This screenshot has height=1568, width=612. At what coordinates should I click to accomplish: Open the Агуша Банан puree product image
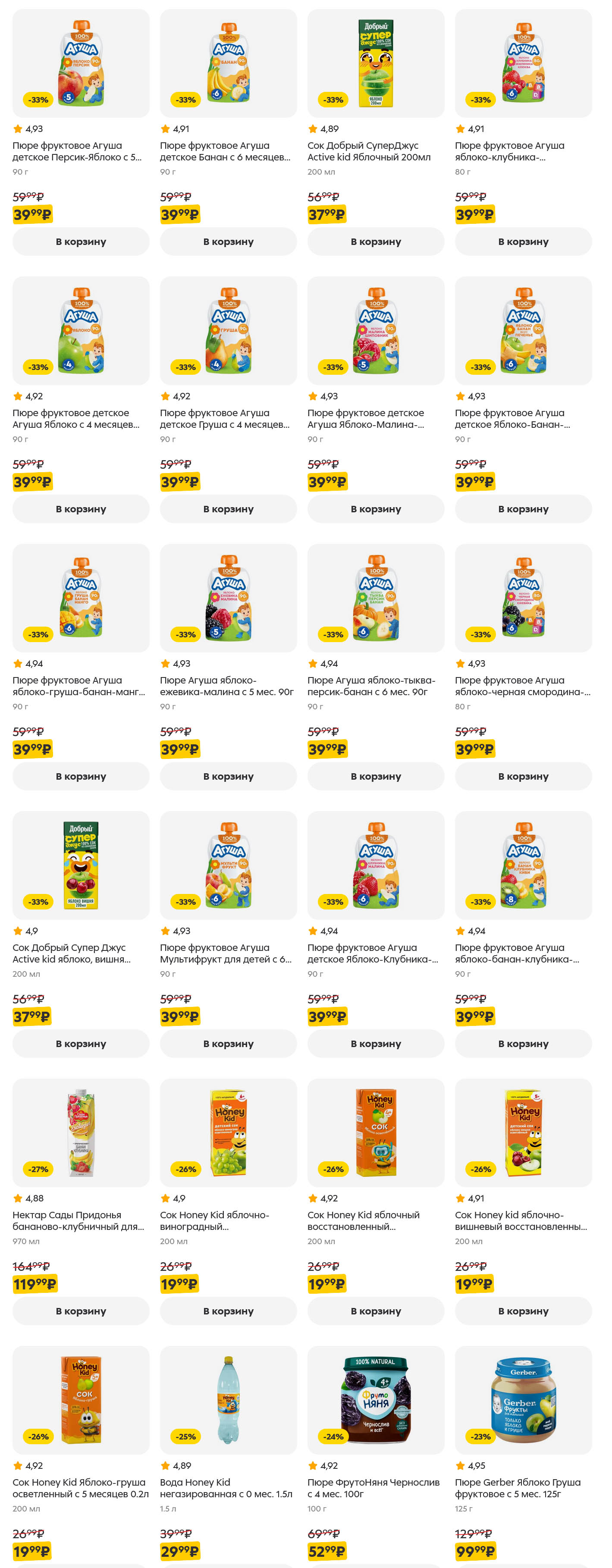coord(228,63)
